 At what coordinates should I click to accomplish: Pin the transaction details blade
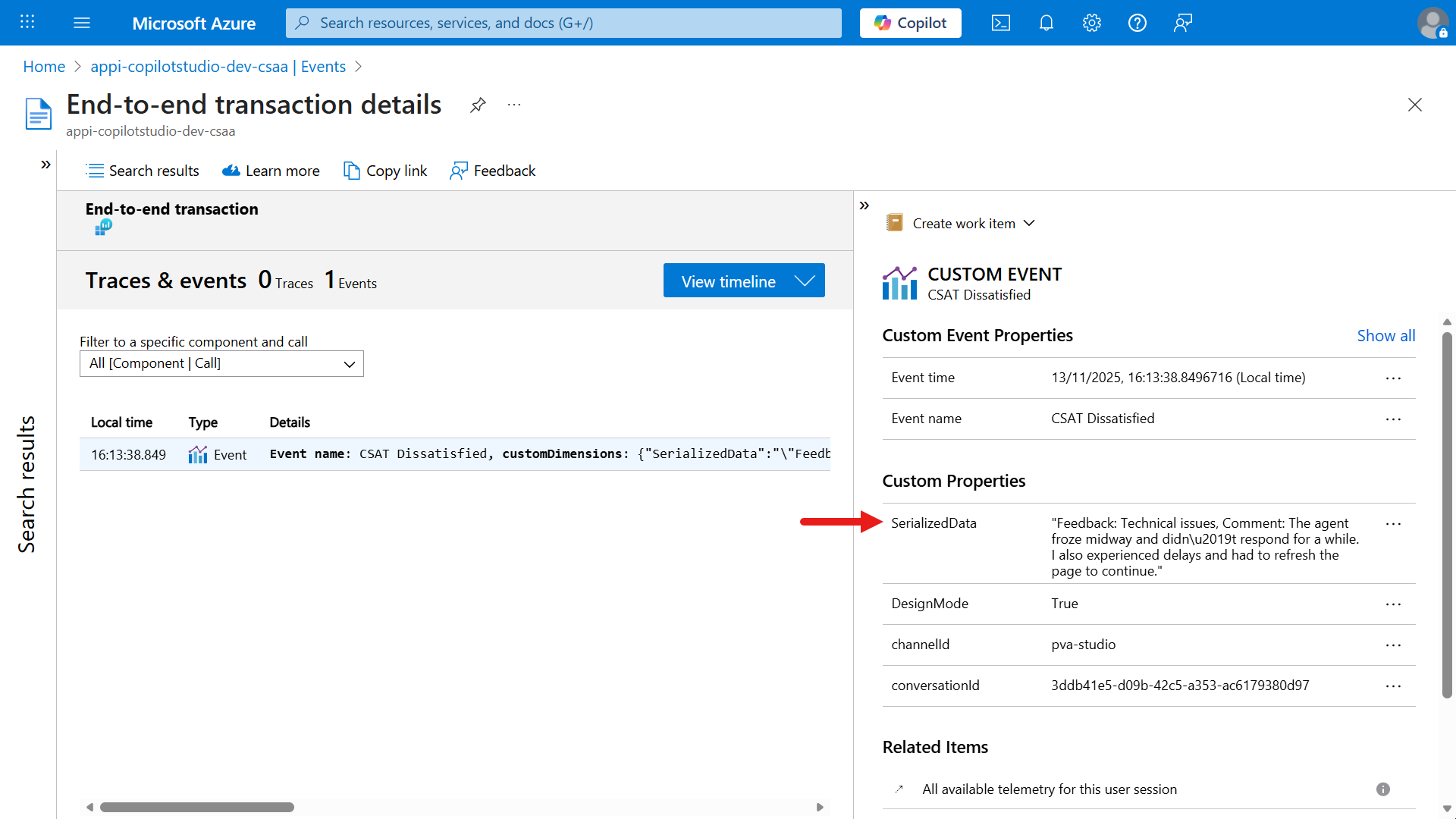coord(478,105)
